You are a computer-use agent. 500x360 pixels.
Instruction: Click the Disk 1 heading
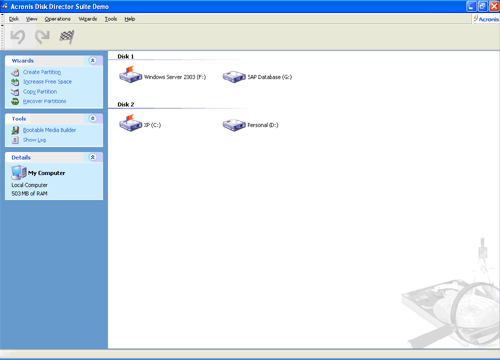pyautogui.click(x=126, y=56)
